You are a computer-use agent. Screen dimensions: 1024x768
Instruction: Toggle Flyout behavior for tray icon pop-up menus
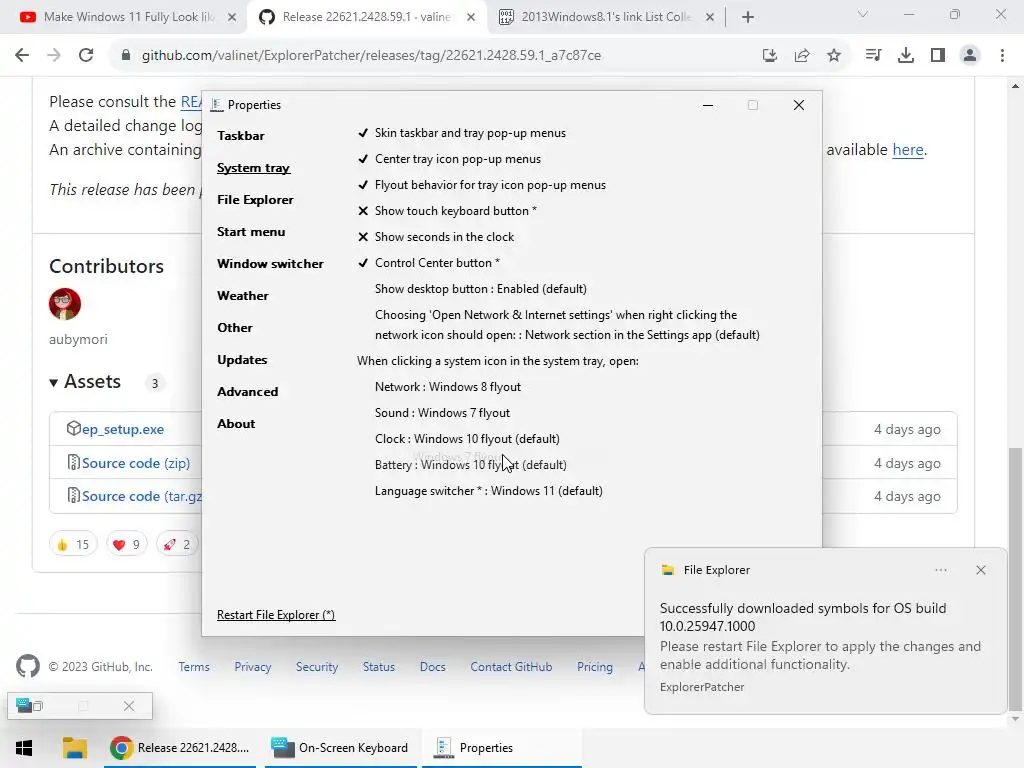coord(482,185)
